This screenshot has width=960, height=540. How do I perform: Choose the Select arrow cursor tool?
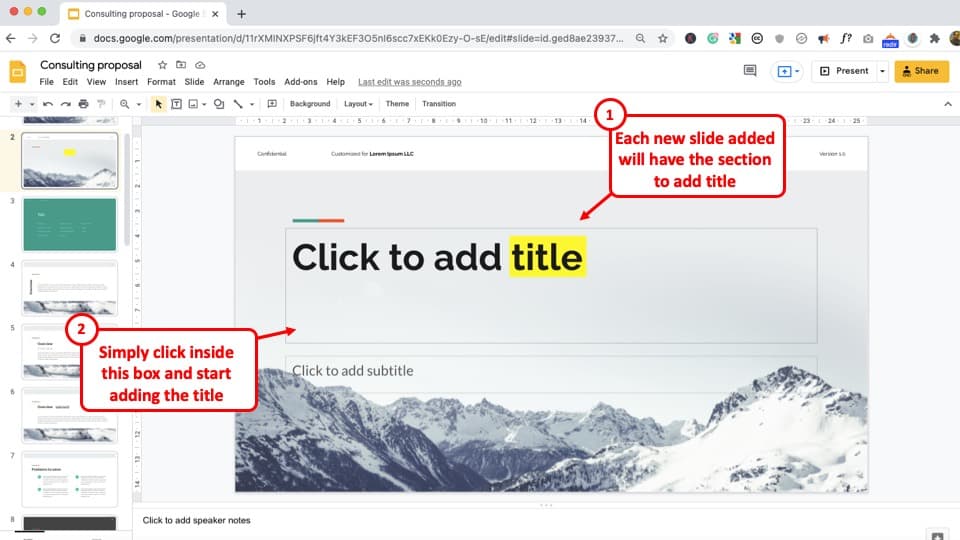[159, 104]
